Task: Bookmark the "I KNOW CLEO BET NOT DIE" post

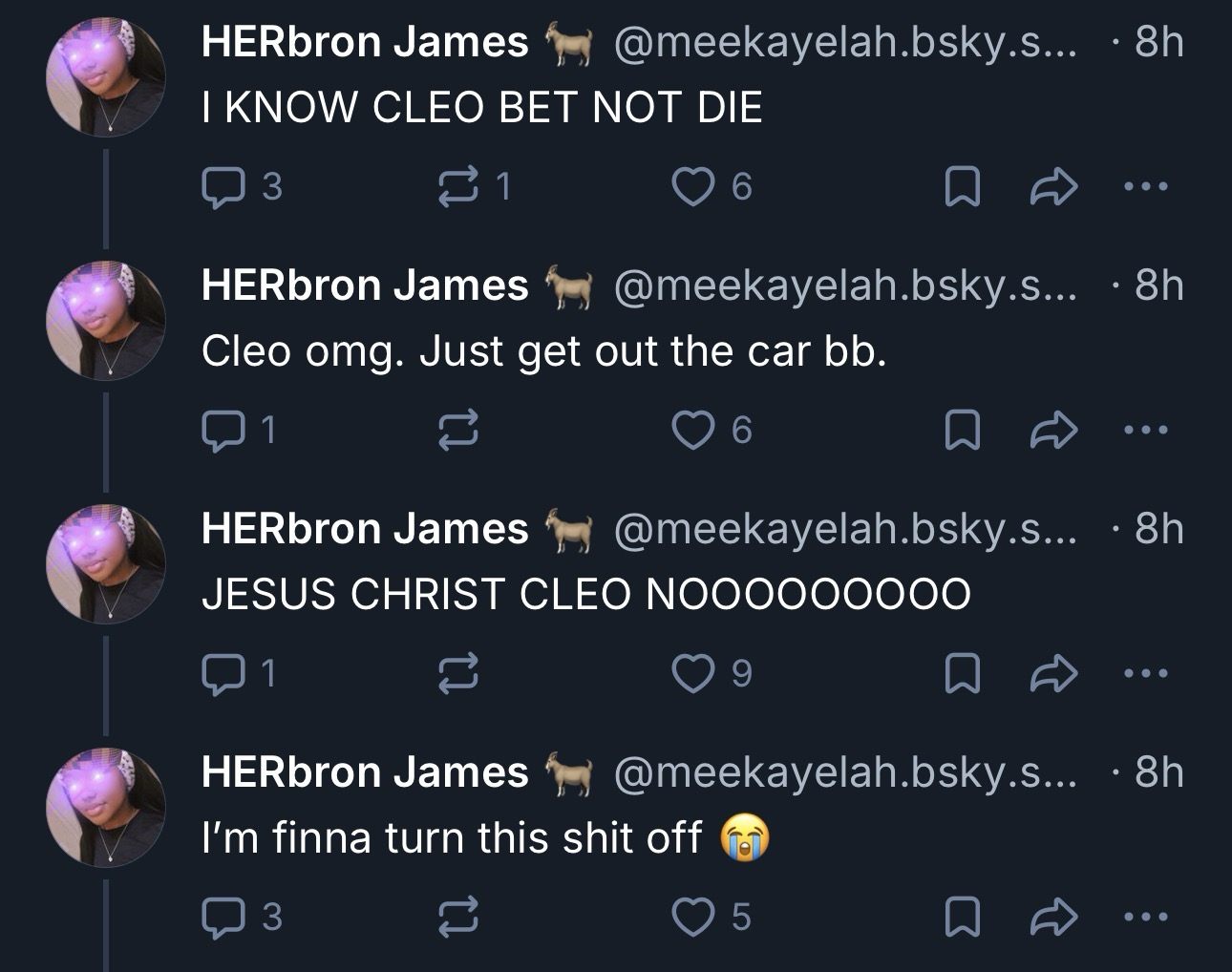Action: 961,187
